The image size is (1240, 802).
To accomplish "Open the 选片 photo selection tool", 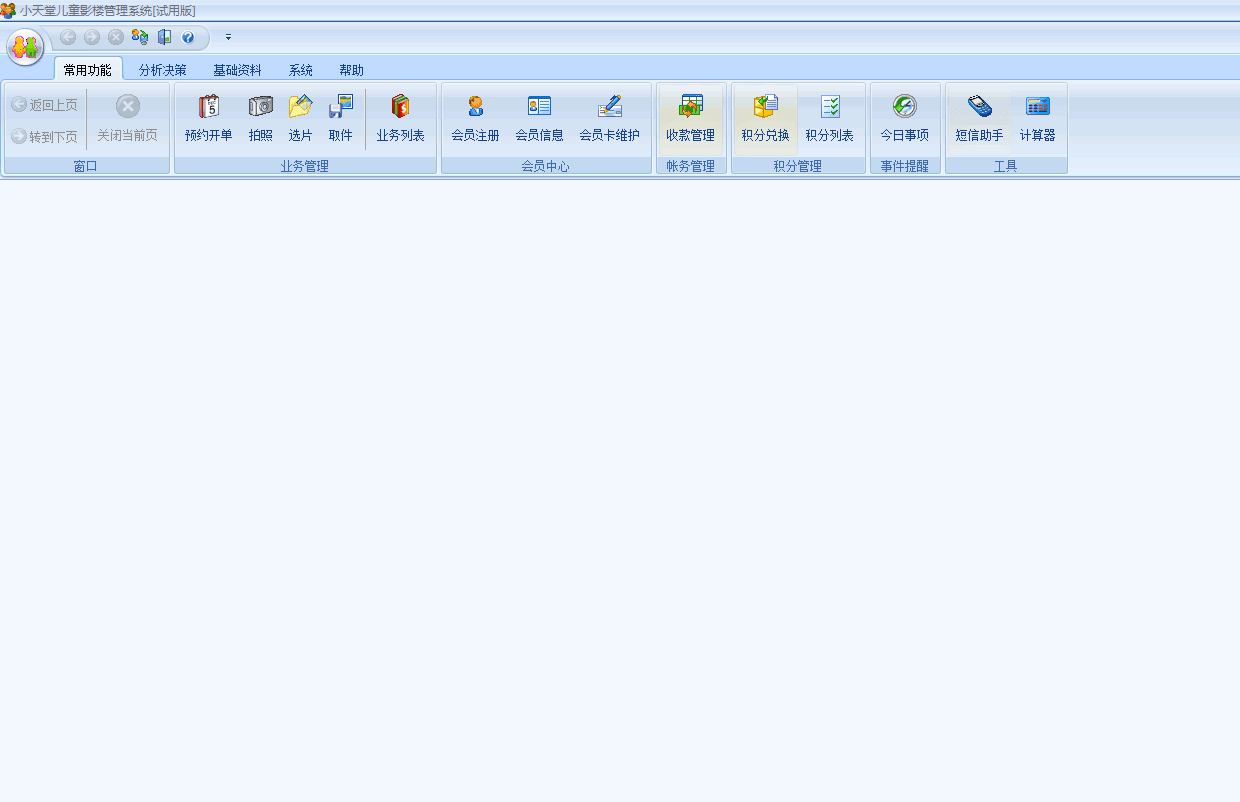I will click(x=300, y=118).
